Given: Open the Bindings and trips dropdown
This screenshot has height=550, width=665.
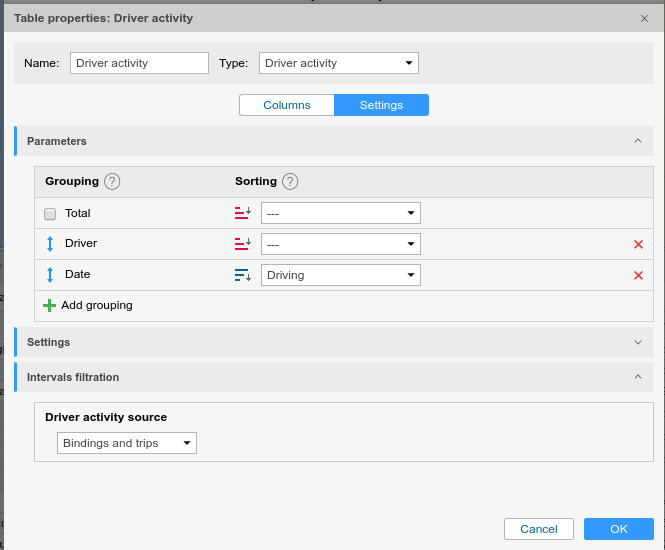Looking at the screenshot, I should coord(126,443).
